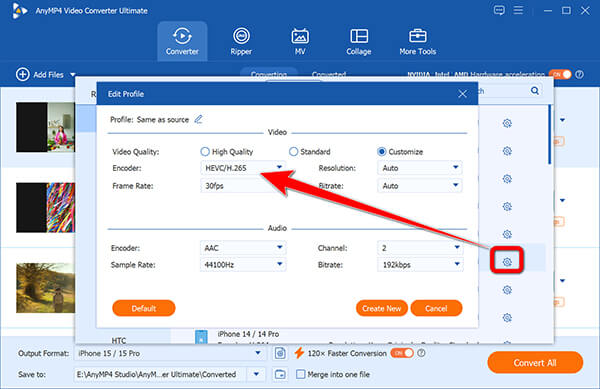Expand the Add Files dropdown arrow
The height and width of the screenshot is (389, 600).
[x=73, y=75]
